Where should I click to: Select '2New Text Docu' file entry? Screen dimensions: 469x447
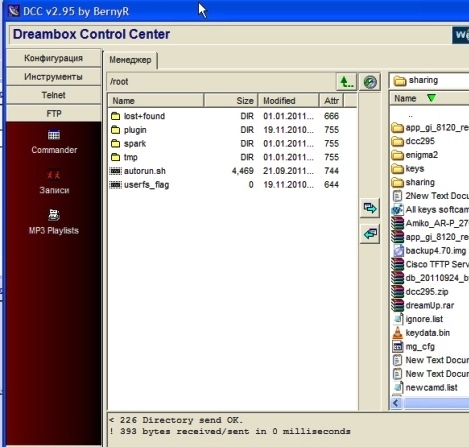coord(430,196)
